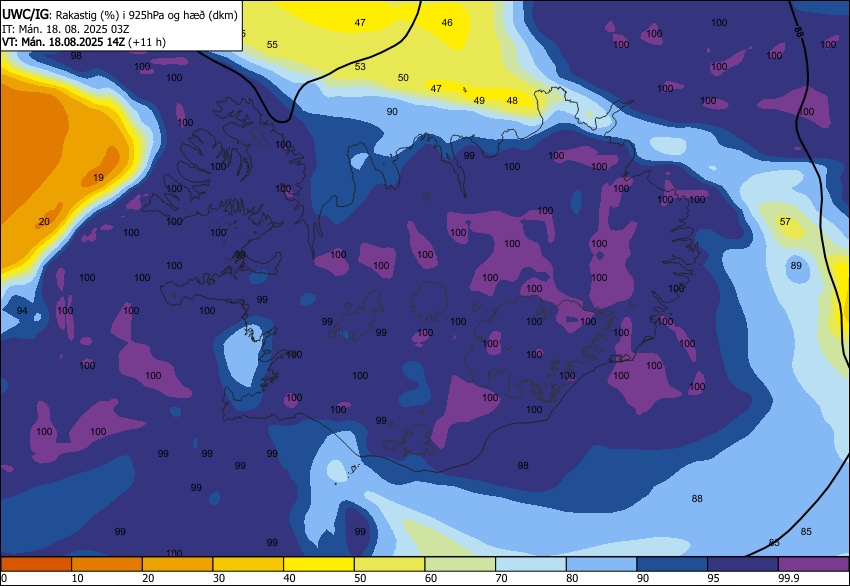Click the legend tick label 80
This screenshot has width=850, height=586.
(x=572, y=578)
